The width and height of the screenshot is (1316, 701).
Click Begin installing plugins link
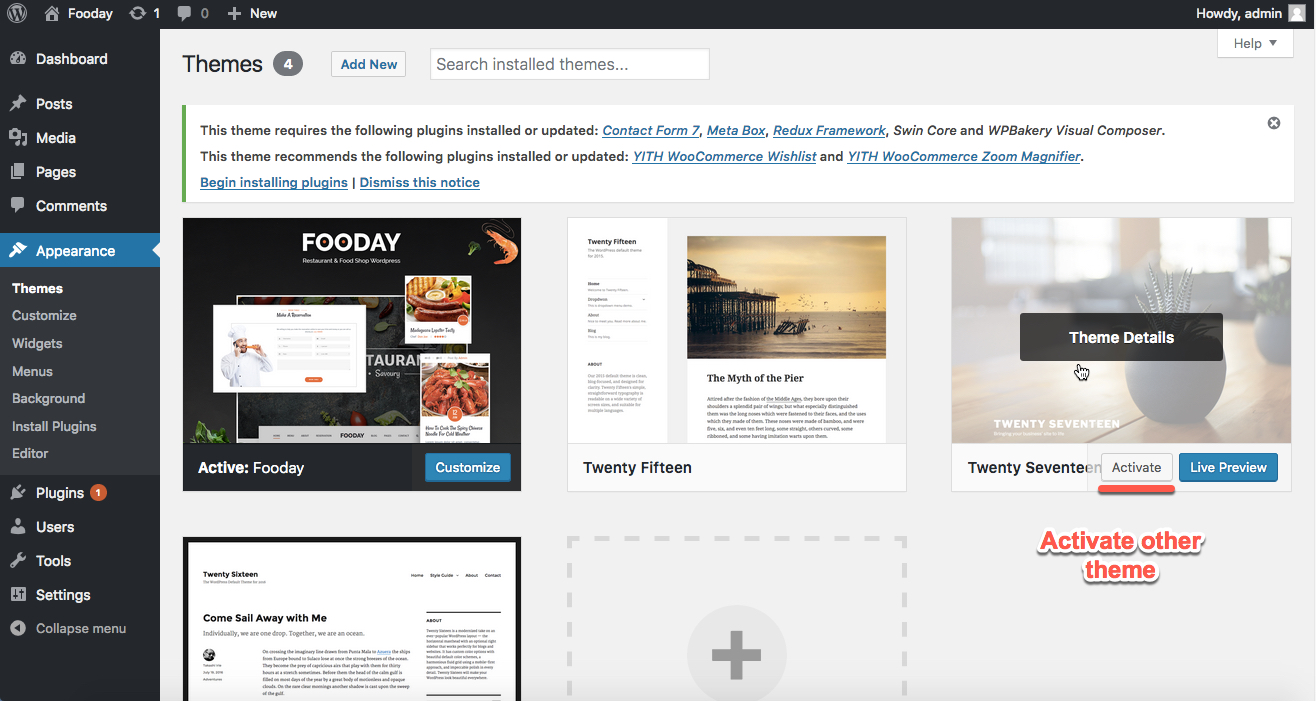coord(274,182)
